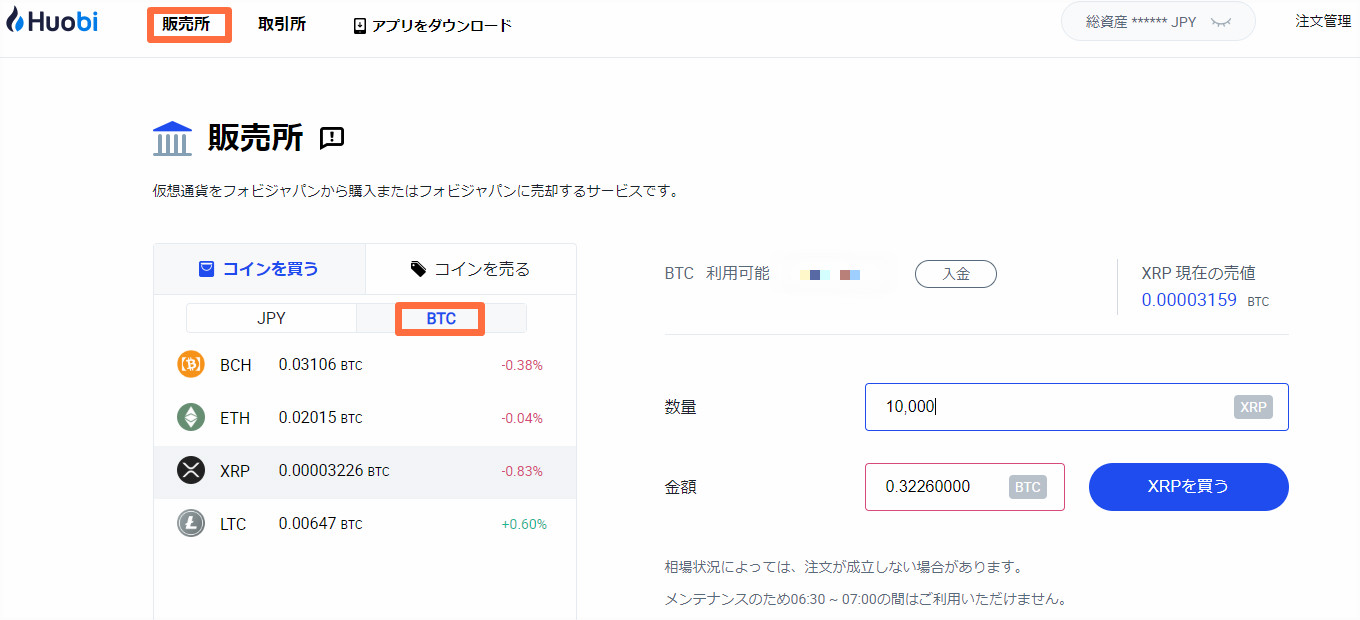Click the app download phone icon
The image size is (1360, 620).
coord(360,26)
